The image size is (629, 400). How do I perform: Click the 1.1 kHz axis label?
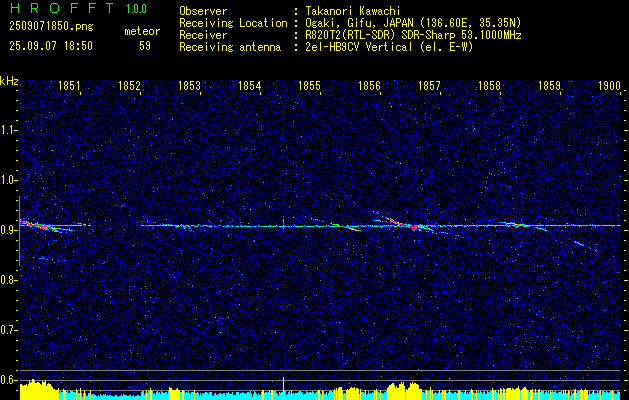click(x=8, y=130)
